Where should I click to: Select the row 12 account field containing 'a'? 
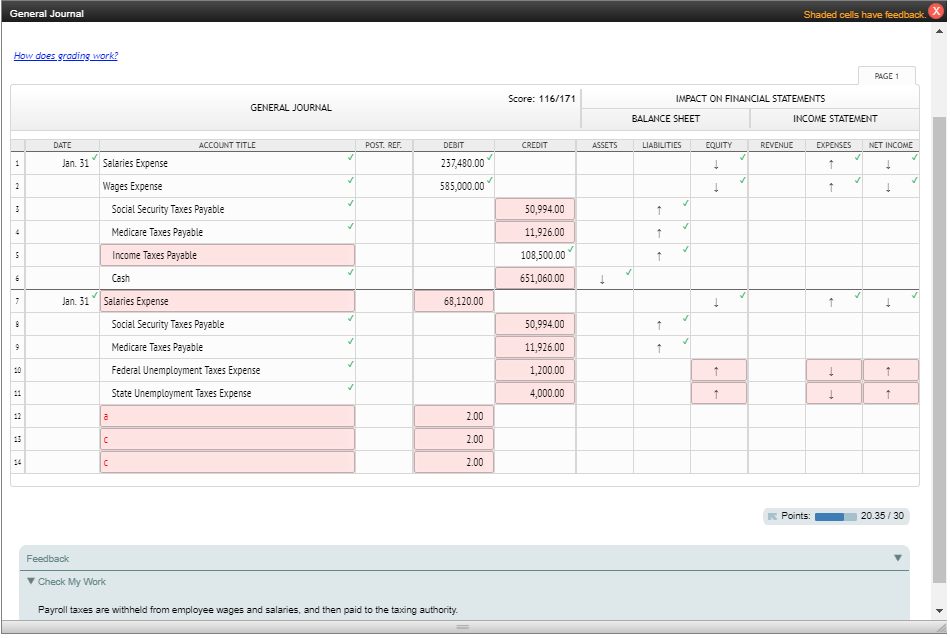tap(227, 416)
